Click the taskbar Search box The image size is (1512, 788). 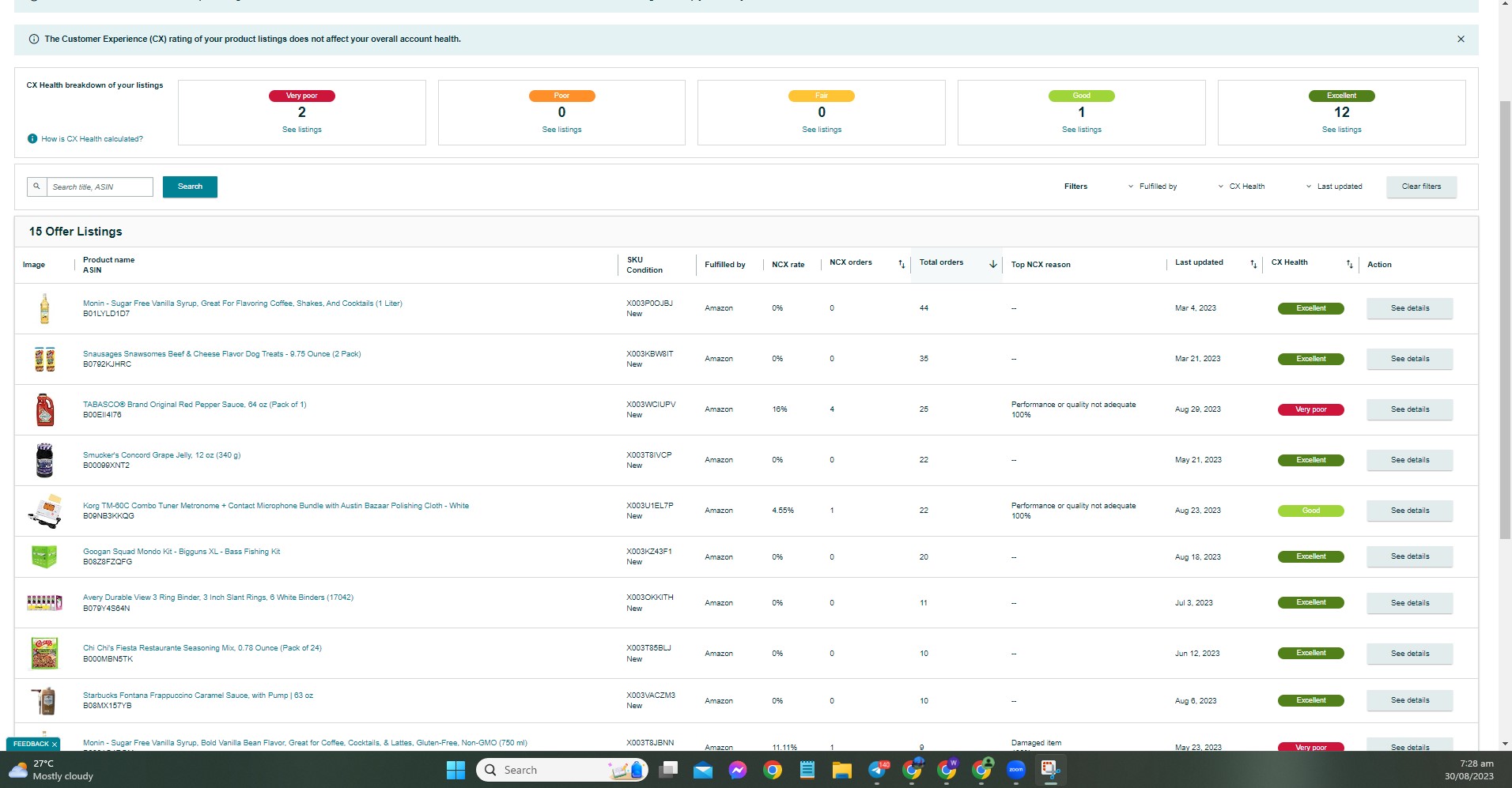pos(561,770)
